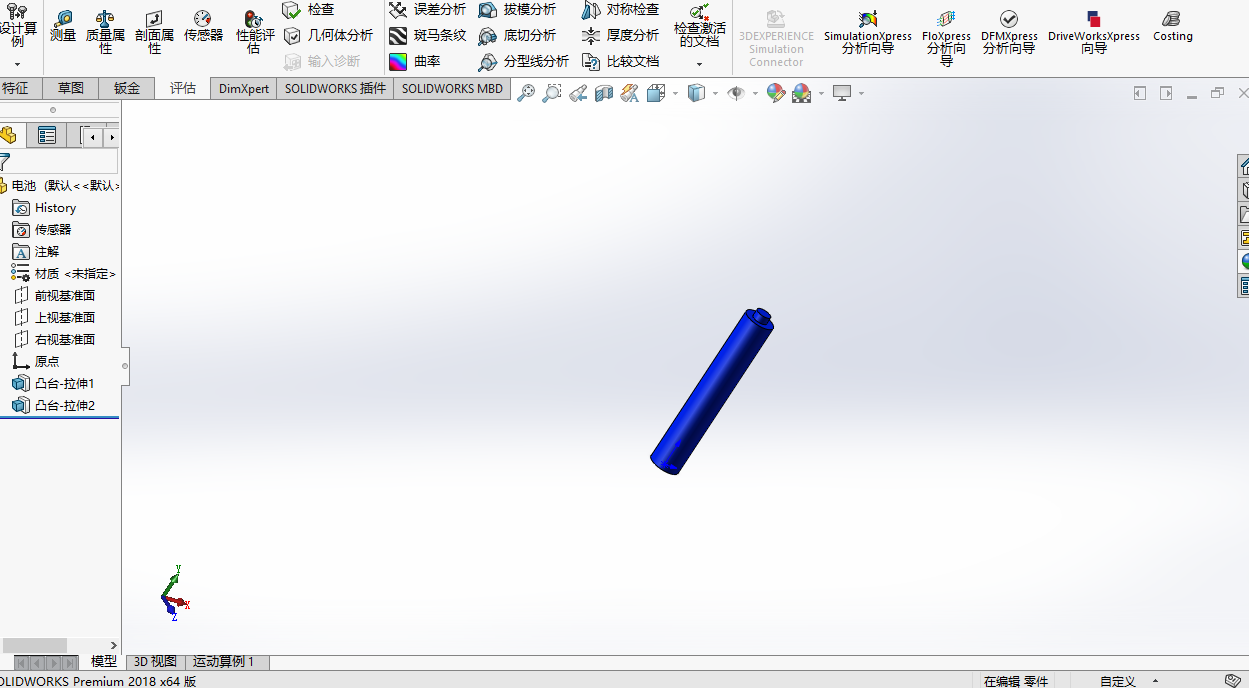Switch to SOLIDWORKS MBD tab
Screen dimensions: 1249x688
point(452,88)
